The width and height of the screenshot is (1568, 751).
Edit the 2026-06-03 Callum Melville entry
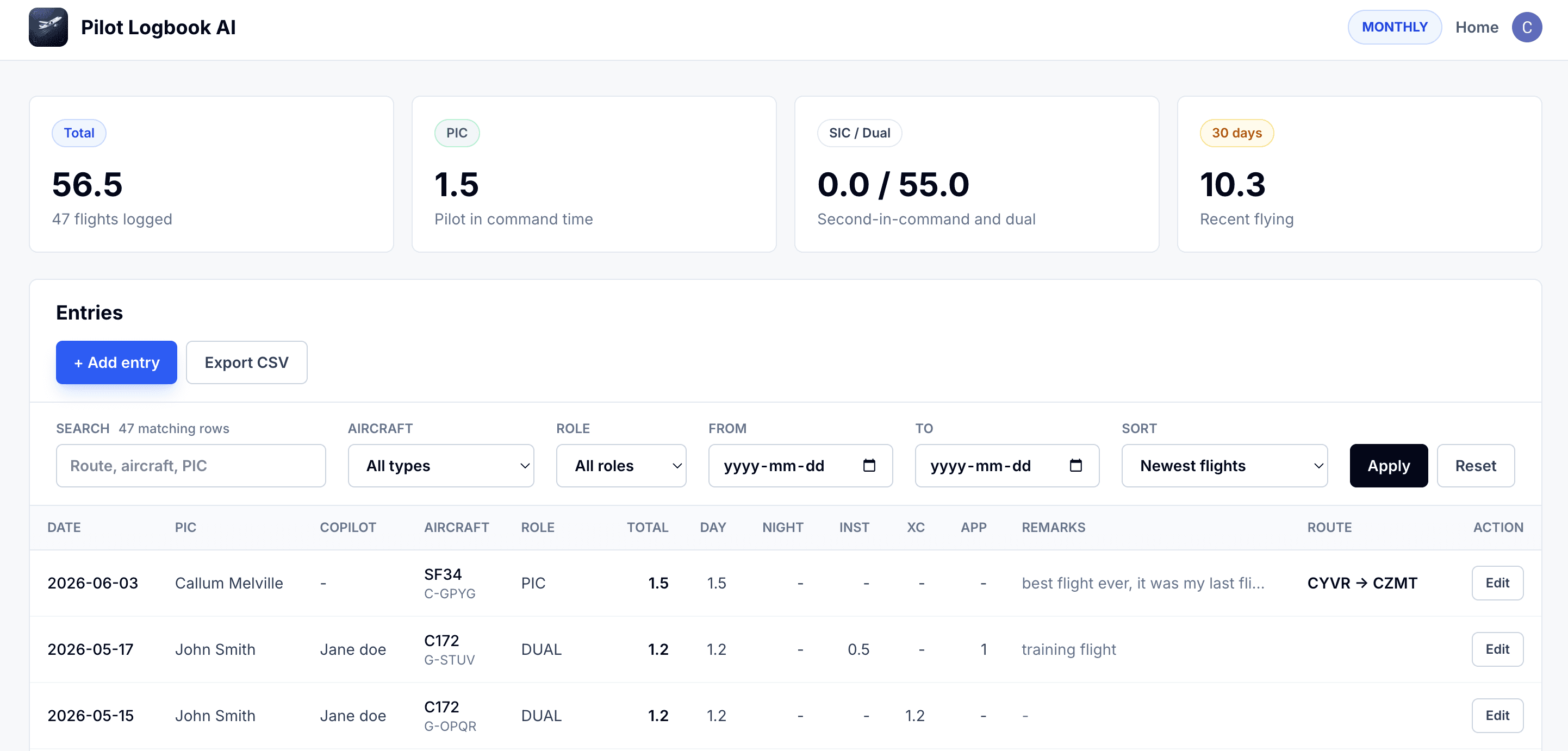pyautogui.click(x=1497, y=583)
